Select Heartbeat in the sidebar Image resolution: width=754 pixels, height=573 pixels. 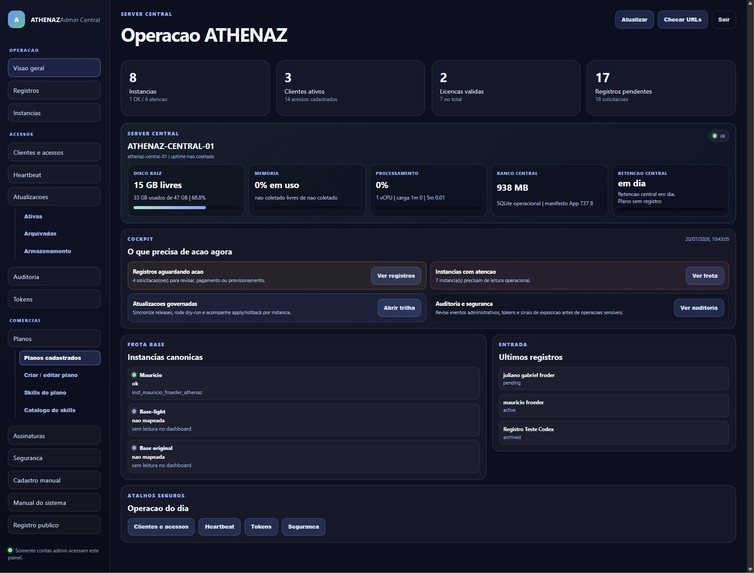click(x=54, y=175)
